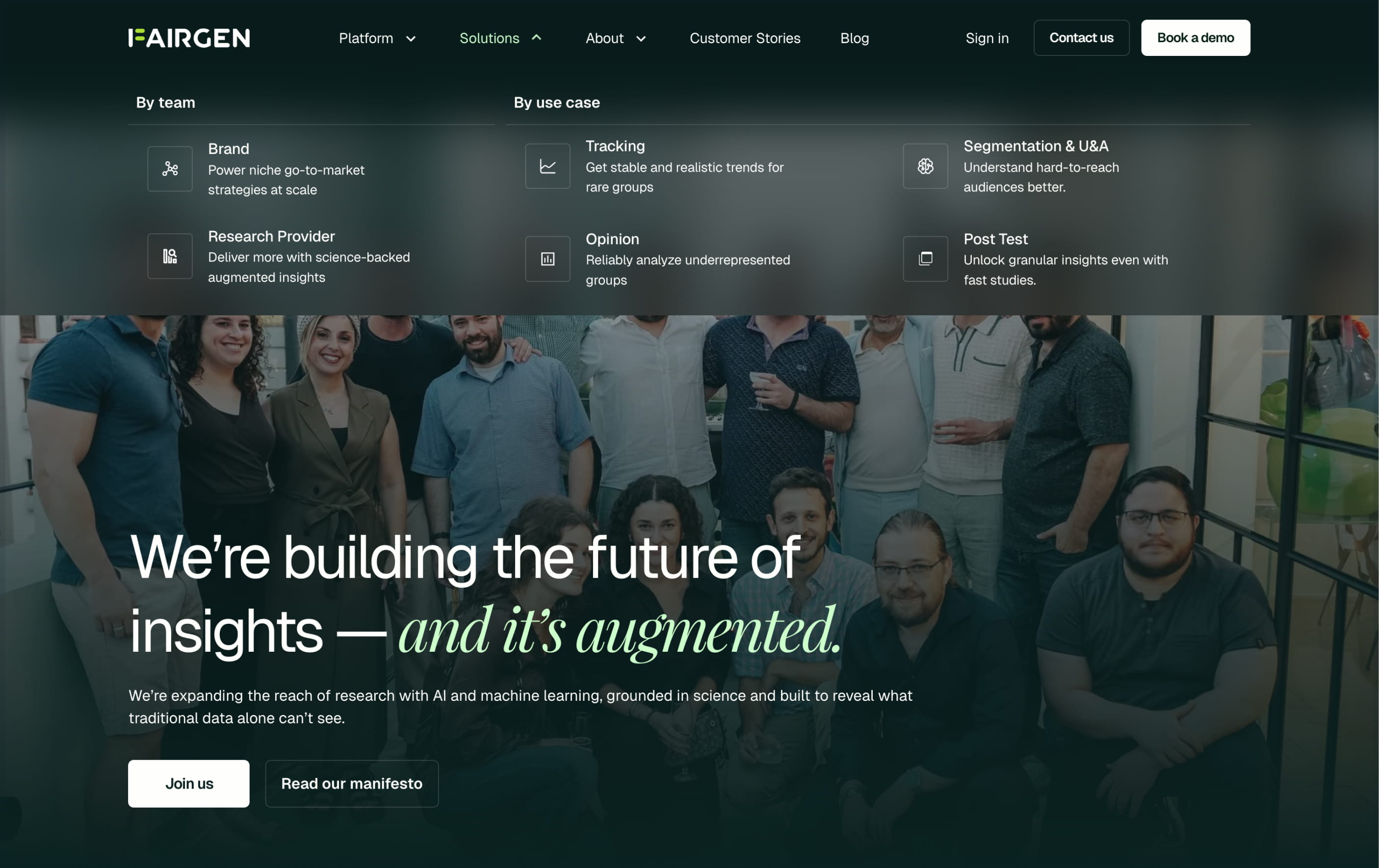Open the Post Test title link
The image size is (1379, 868).
[x=995, y=239]
